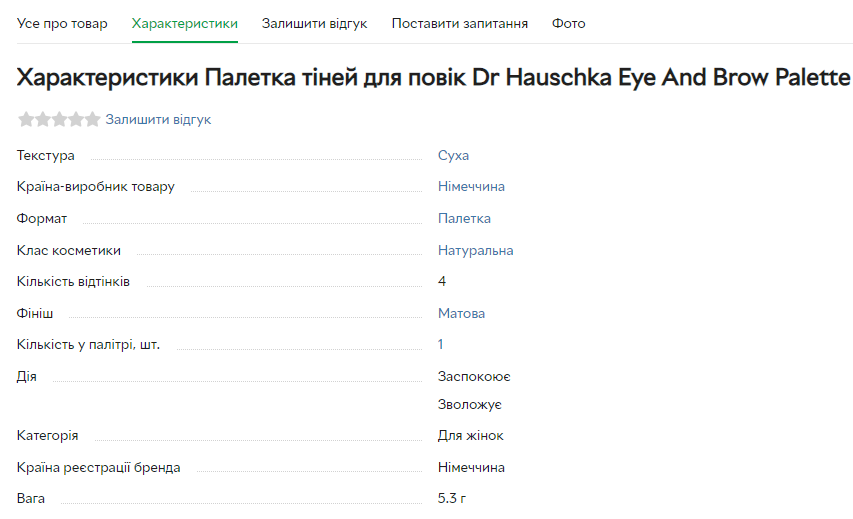Click the Заспокоює action value
Image resolution: width=853 pixels, height=519 pixels.
(474, 377)
